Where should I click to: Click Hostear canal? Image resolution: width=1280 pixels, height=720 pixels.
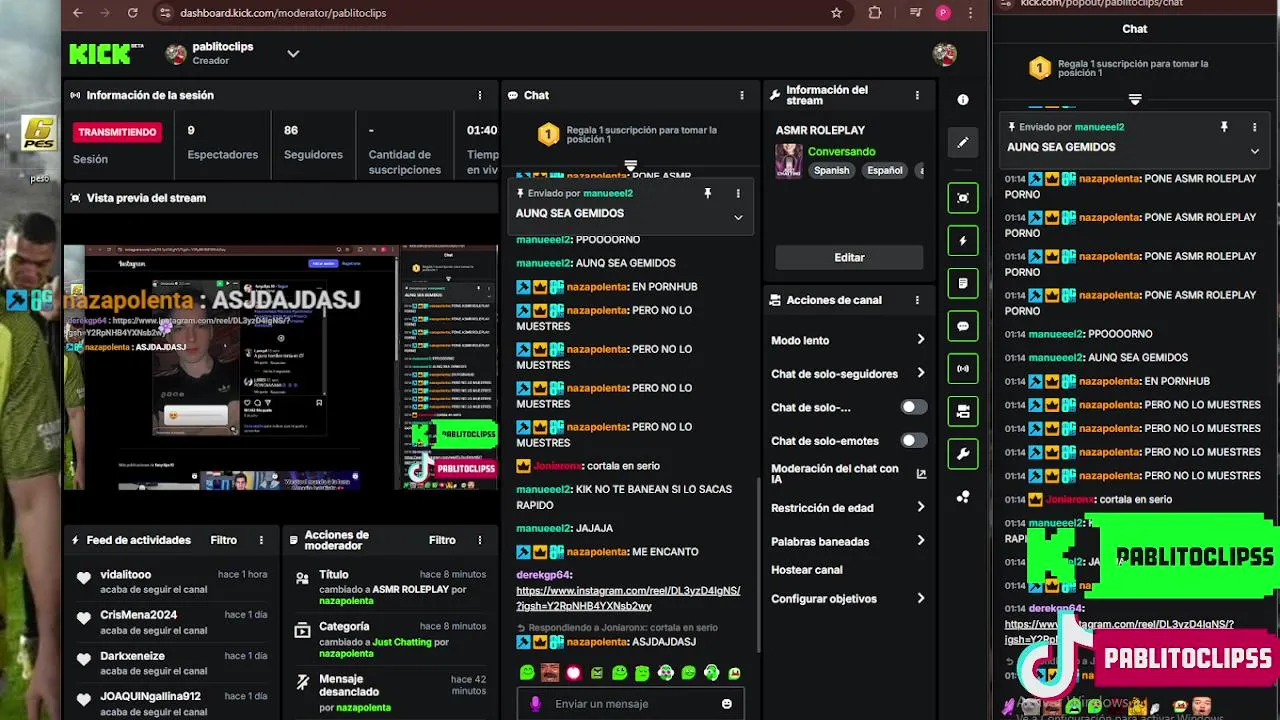coord(807,570)
